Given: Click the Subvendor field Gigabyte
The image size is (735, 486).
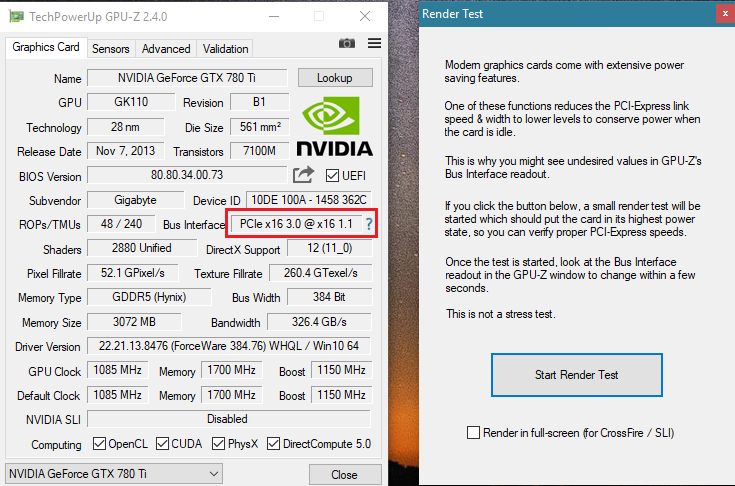Looking at the screenshot, I should 135,200.
